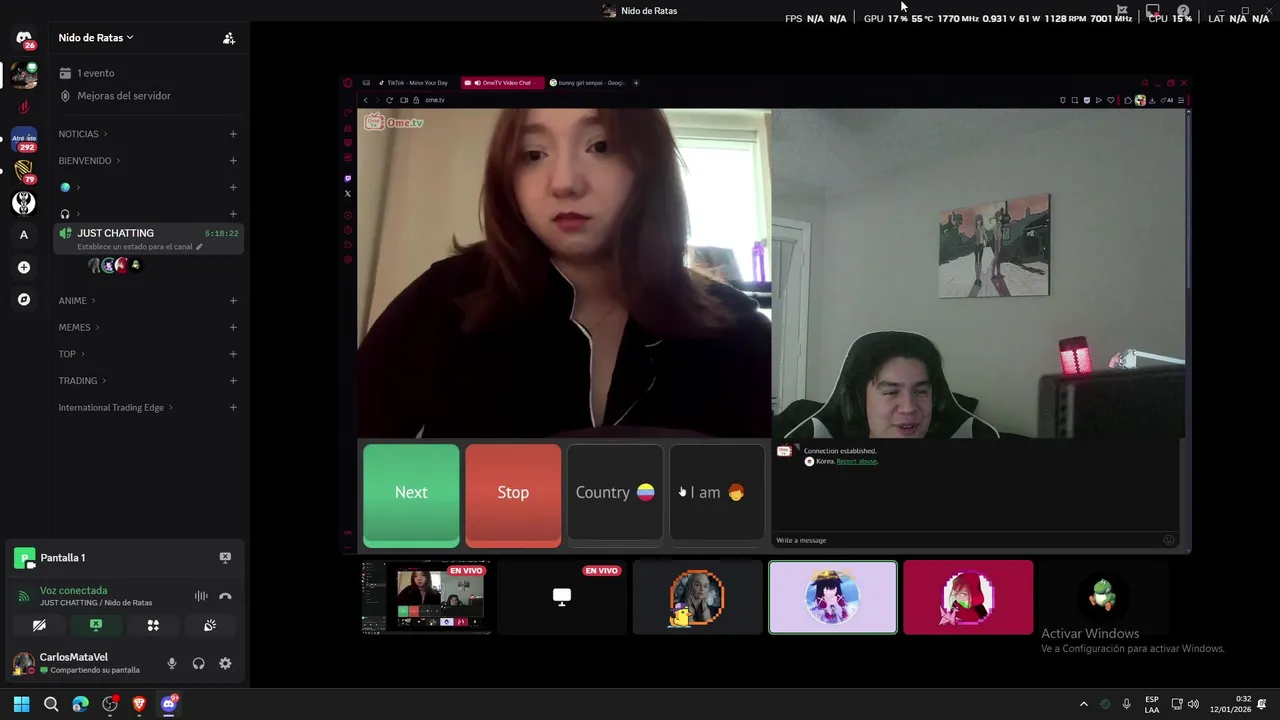Click browser reload icon
The width and height of the screenshot is (1280, 720).
click(x=389, y=100)
